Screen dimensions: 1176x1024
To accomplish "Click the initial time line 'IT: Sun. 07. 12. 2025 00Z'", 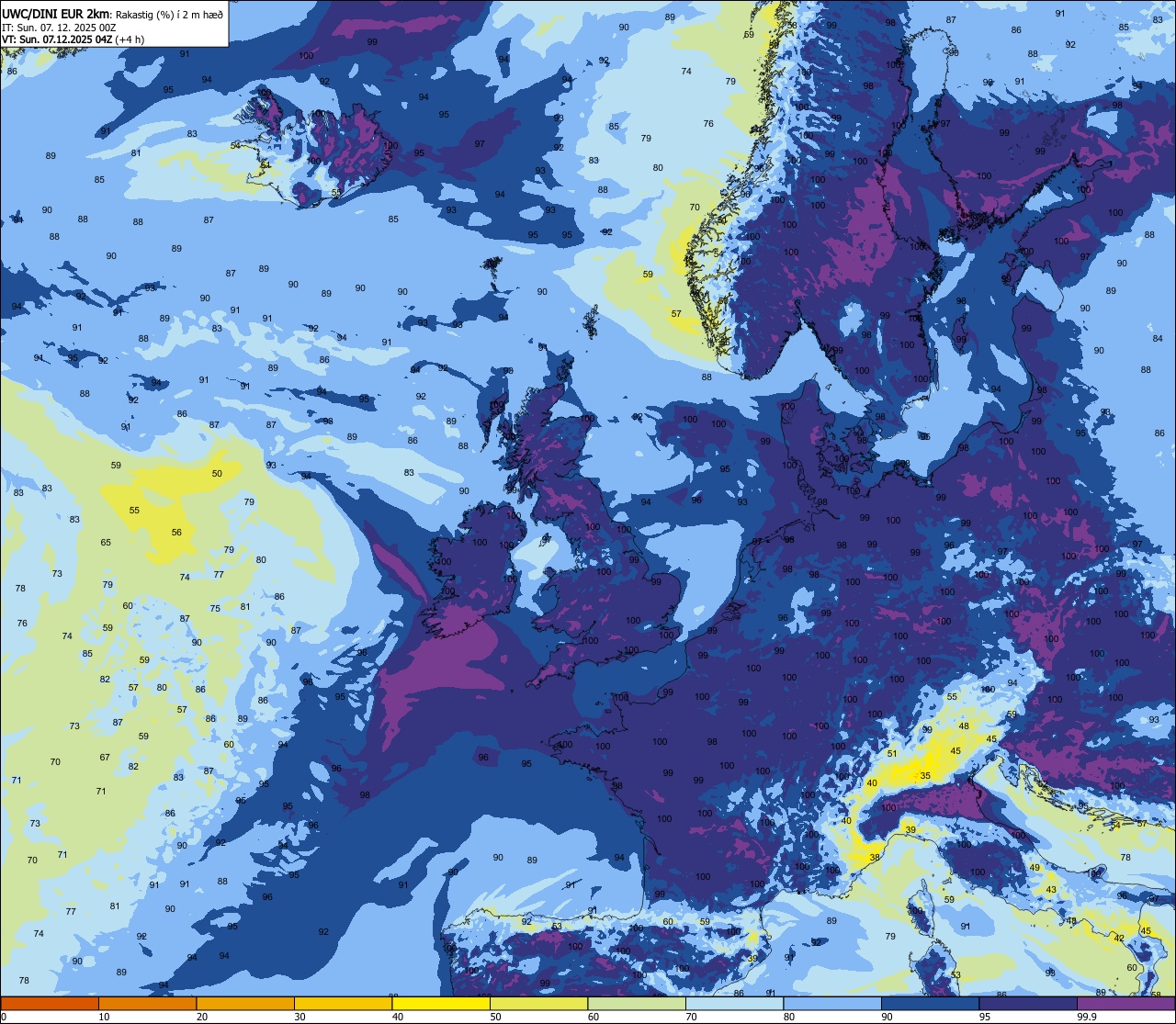I will coord(59,28).
